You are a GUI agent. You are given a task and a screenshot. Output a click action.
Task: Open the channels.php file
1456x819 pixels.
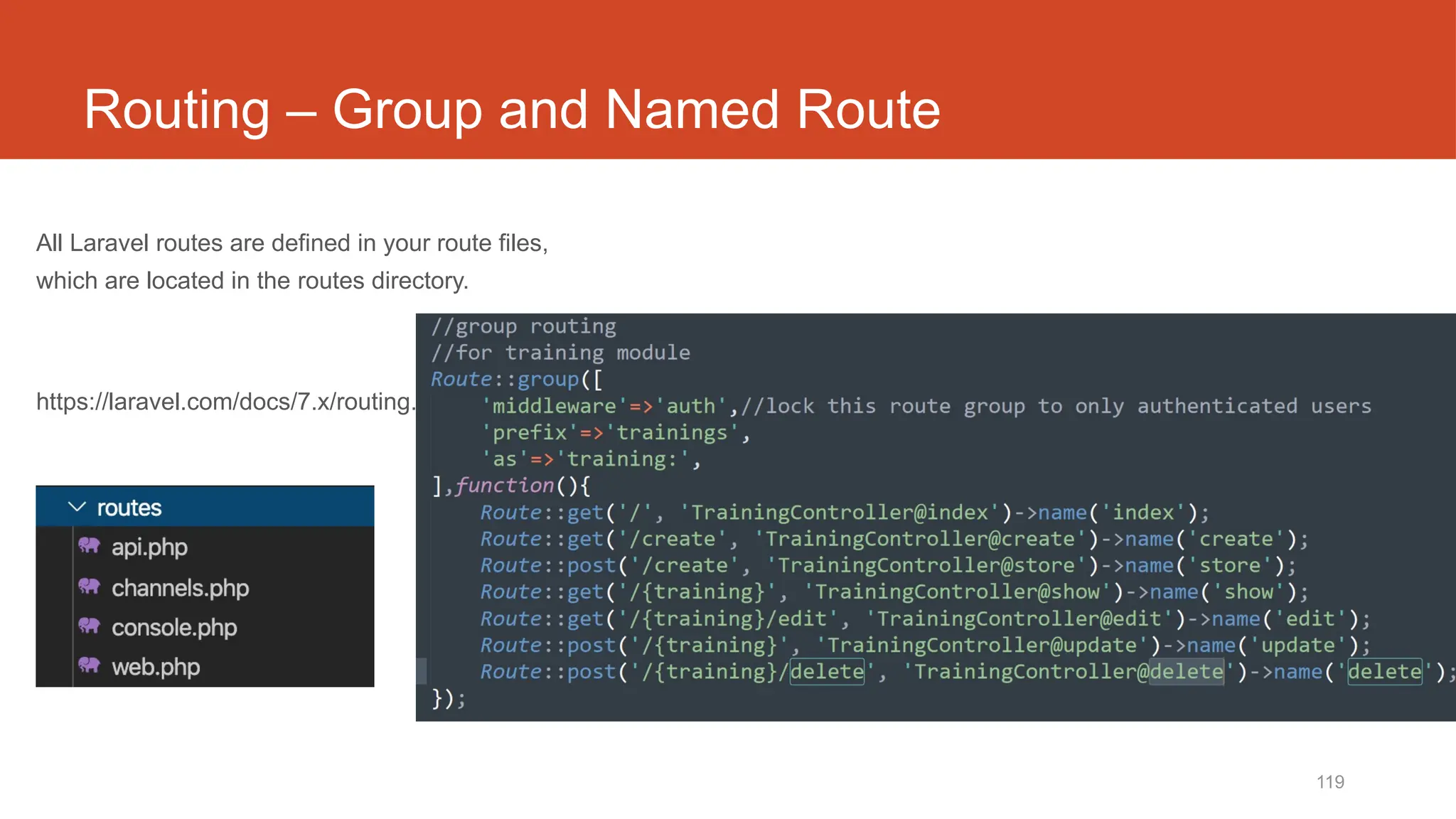pos(180,588)
